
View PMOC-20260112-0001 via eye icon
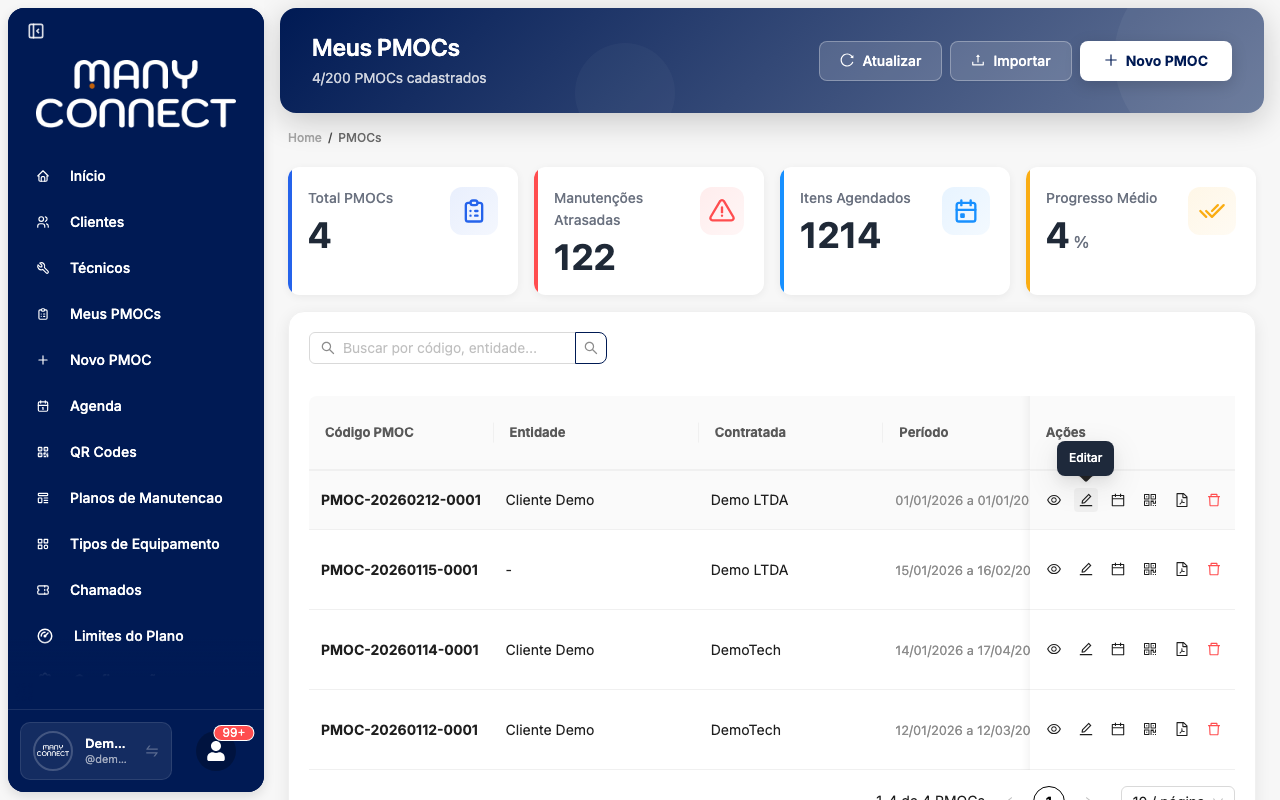coord(1054,729)
